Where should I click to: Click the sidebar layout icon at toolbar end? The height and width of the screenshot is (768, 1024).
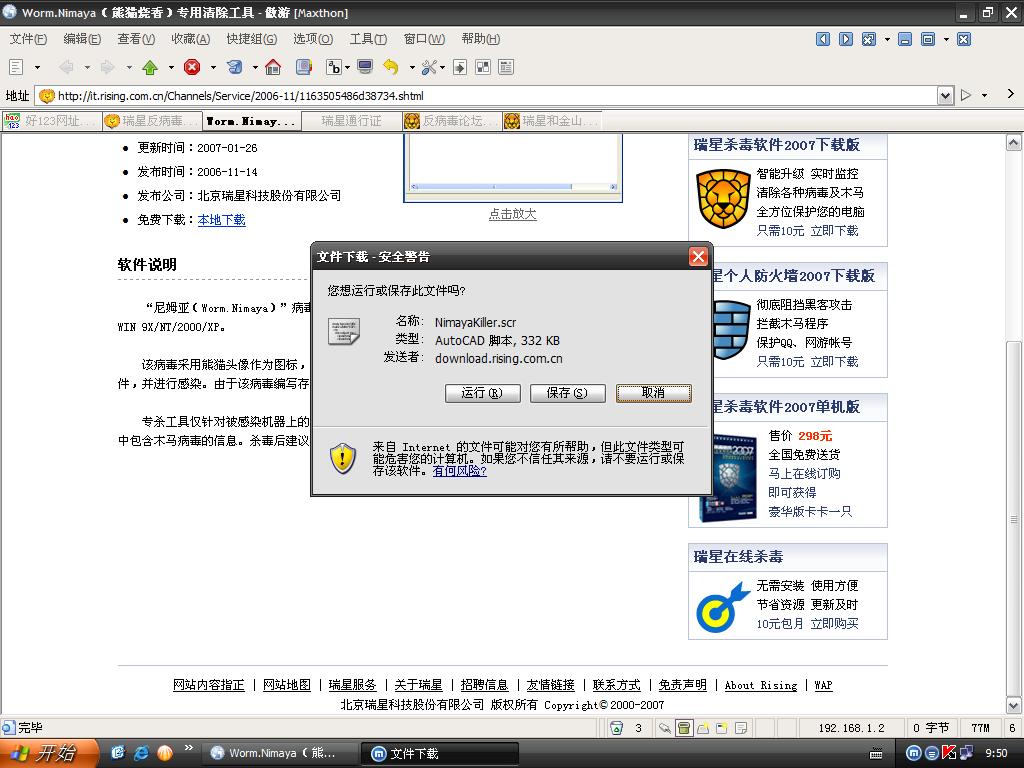tap(505, 67)
